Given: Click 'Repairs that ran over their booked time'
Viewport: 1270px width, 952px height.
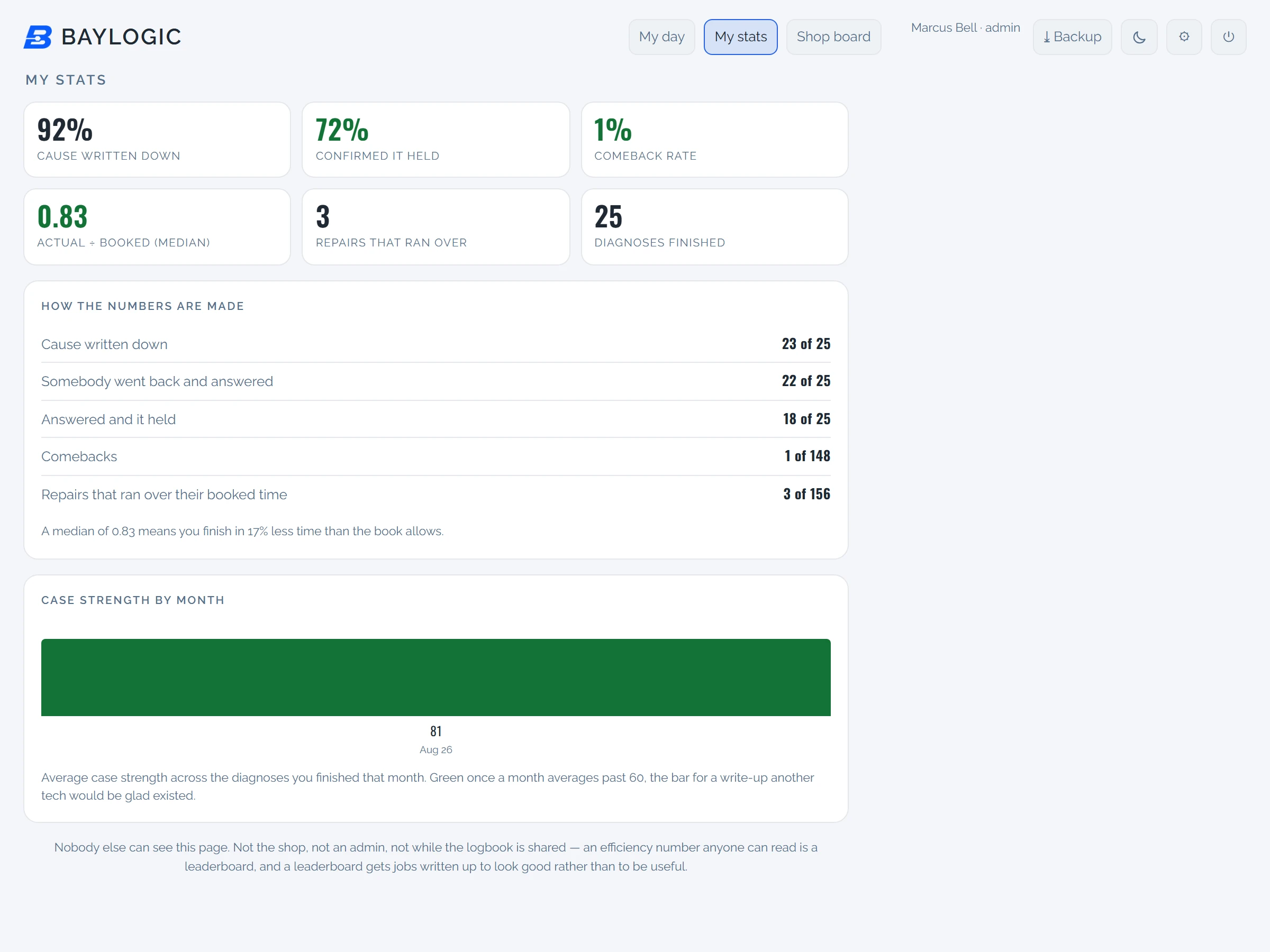Looking at the screenshot, I should point(164,495).
